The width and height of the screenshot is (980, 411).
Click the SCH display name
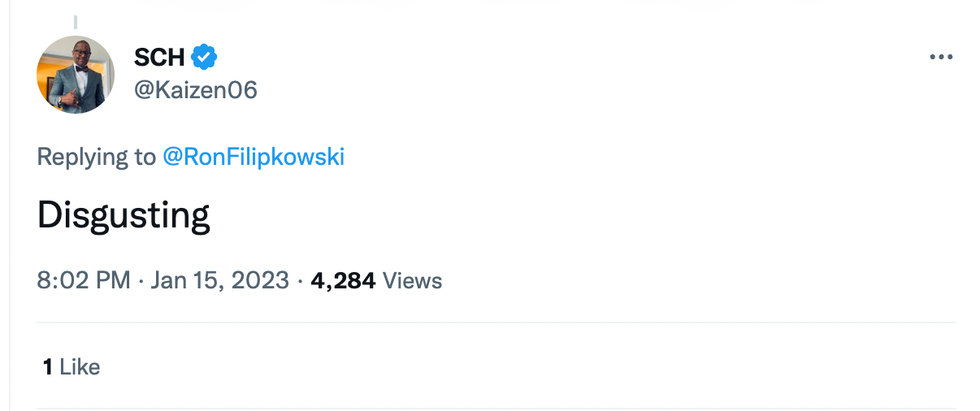coord(159,57)
